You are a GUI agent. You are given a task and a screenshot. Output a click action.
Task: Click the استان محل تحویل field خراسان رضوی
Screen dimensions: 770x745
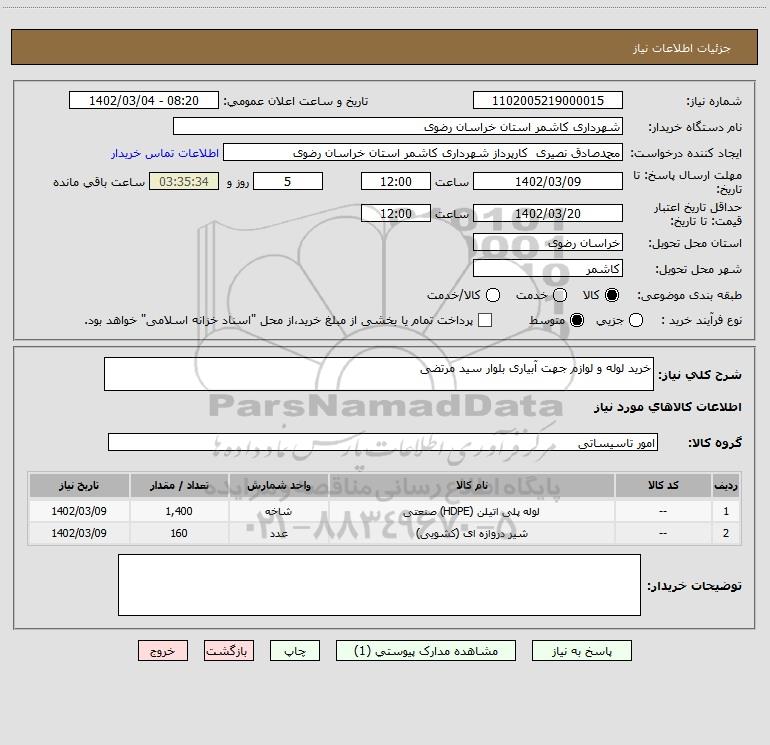click(x=548, y=242)
